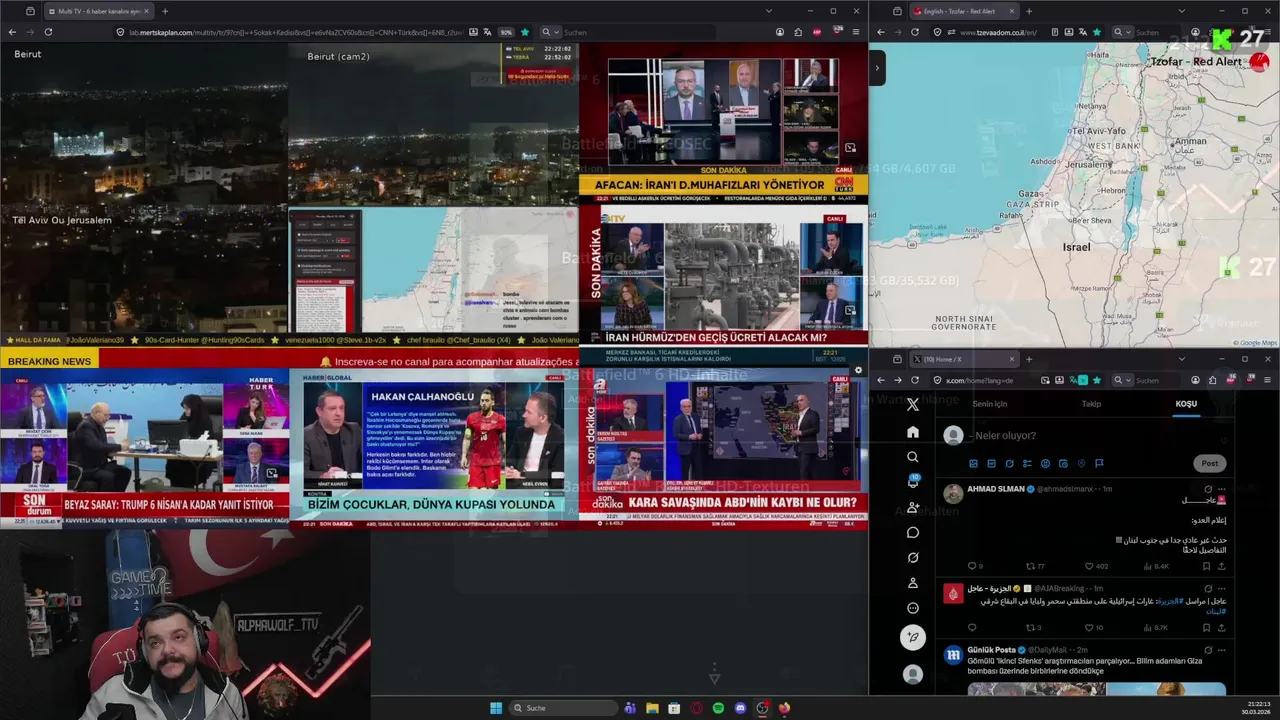Expand Tzofar side panel chevron
1280x720 pixels.
(877, 68)
